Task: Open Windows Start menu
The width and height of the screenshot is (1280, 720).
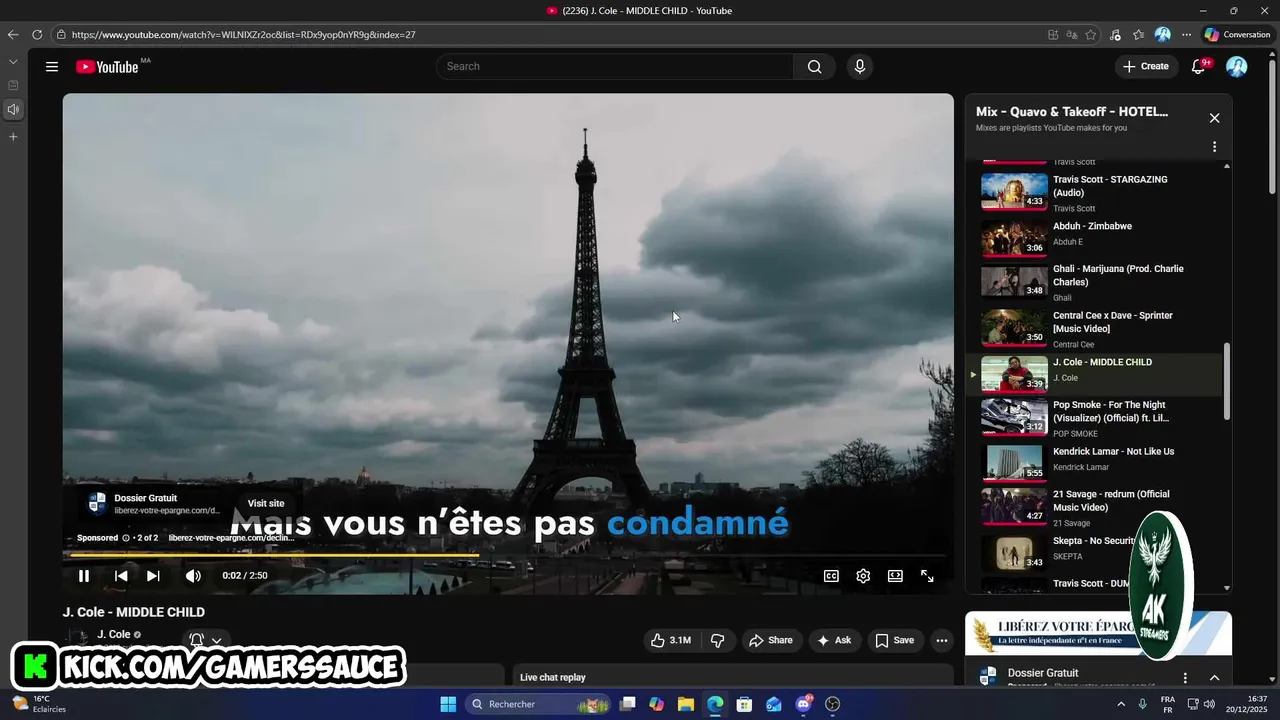Action: (448, 704)
